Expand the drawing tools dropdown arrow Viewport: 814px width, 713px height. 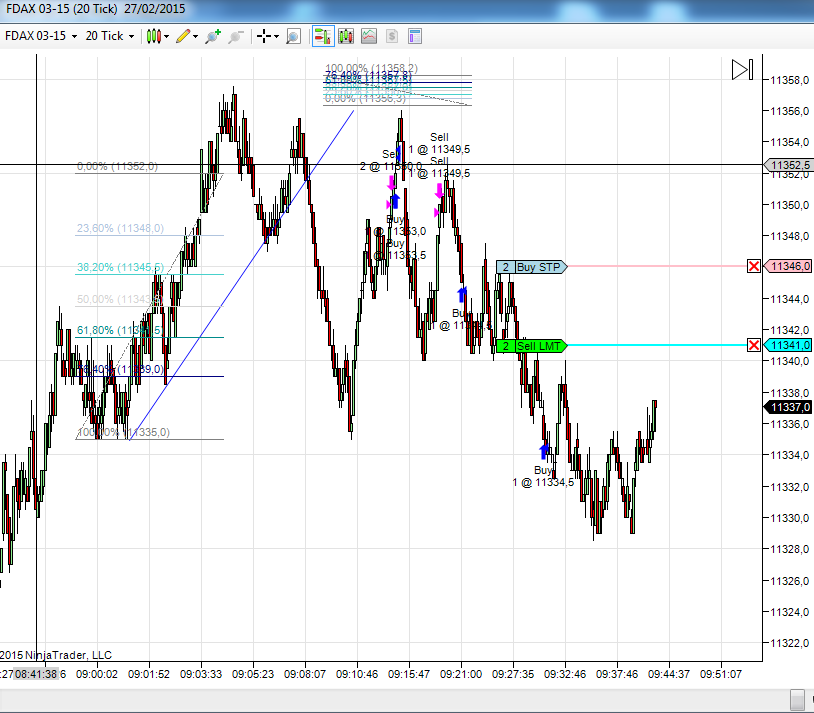196,36
